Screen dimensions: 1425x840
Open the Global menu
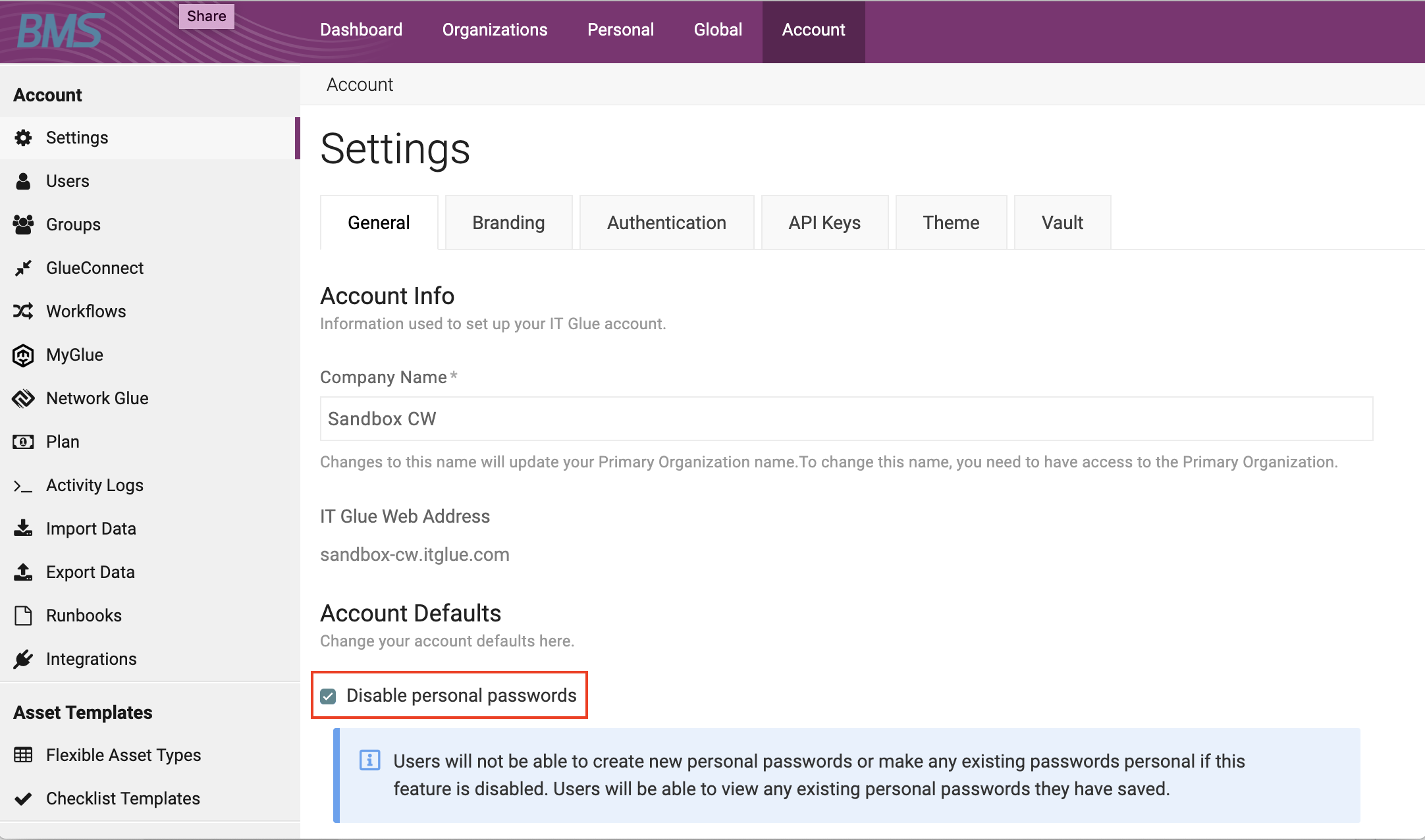pos(718,30)
